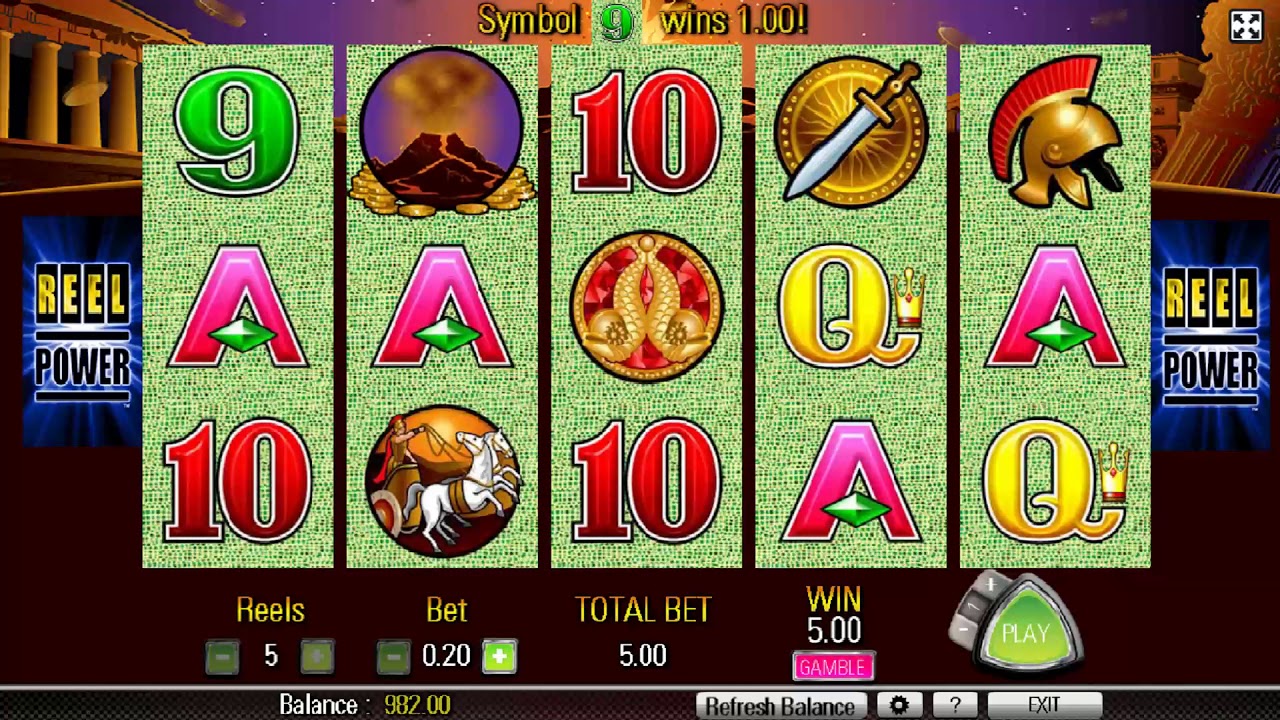Increase the bet with green plus
This screenshot has height=720, width=1280.
tap(500, 656)
